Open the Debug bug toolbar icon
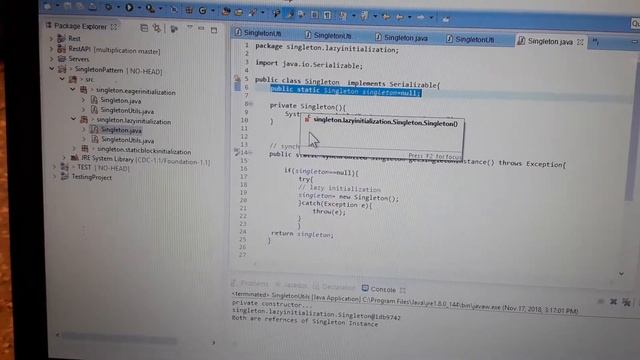The image size is (640, 360). (109, 7)
